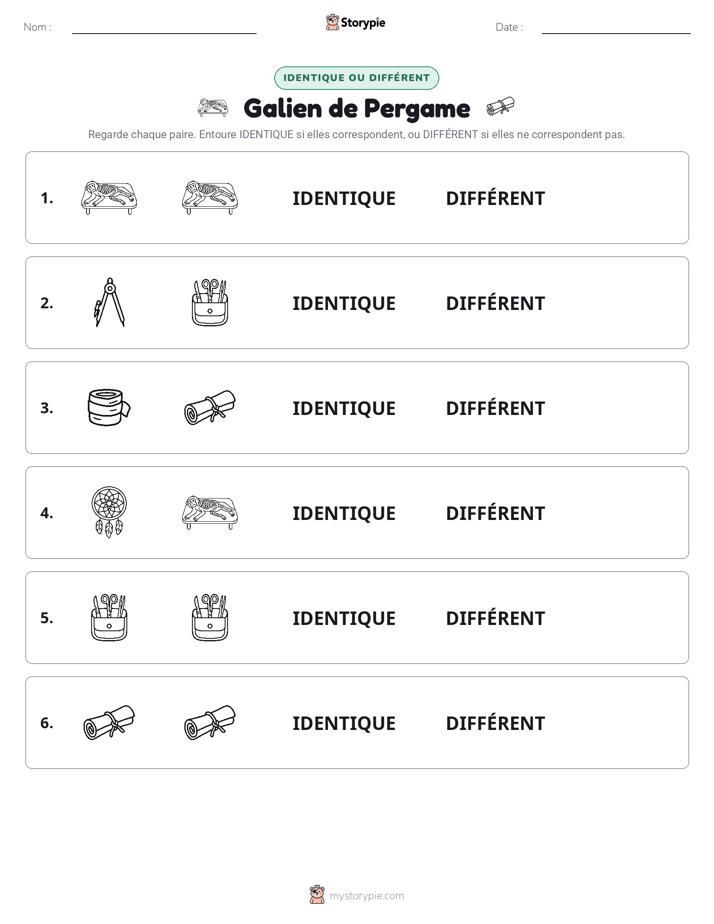Screen dimensions: 714x924
Task: Choose IDENTIQUE in row 5
Action: (x=344, y=618)
